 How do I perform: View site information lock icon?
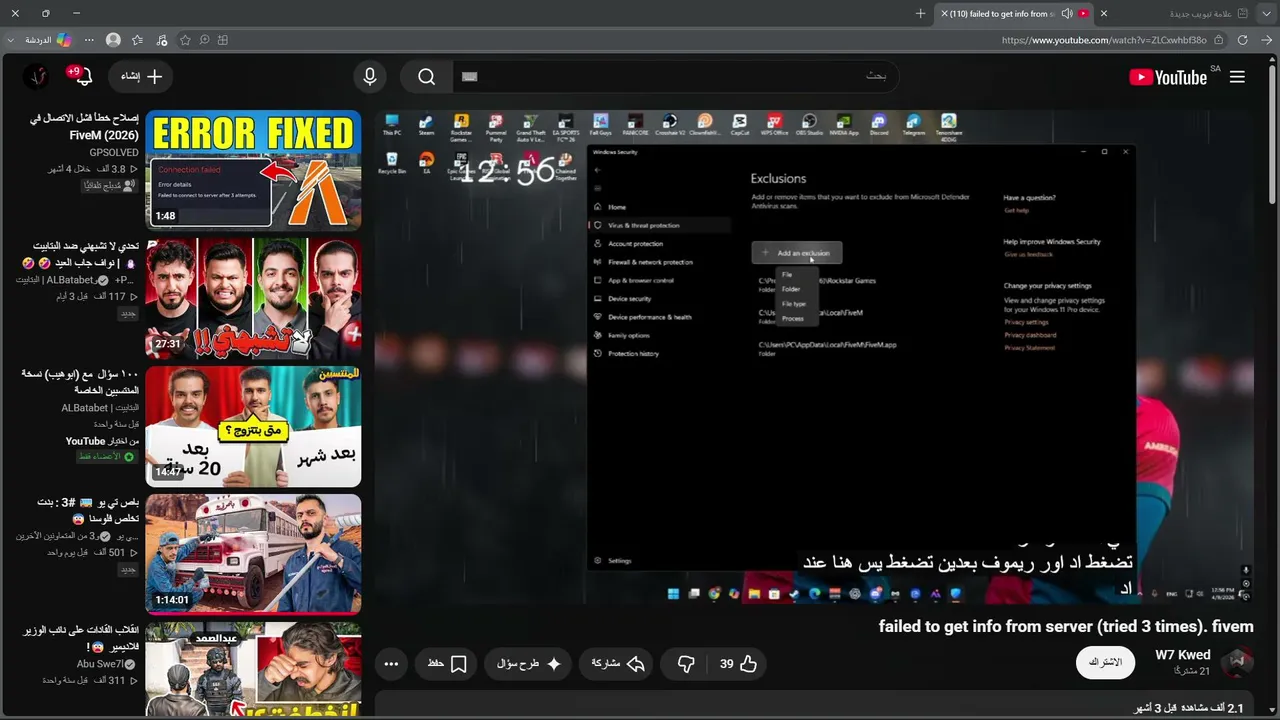tap(1220, 40)
